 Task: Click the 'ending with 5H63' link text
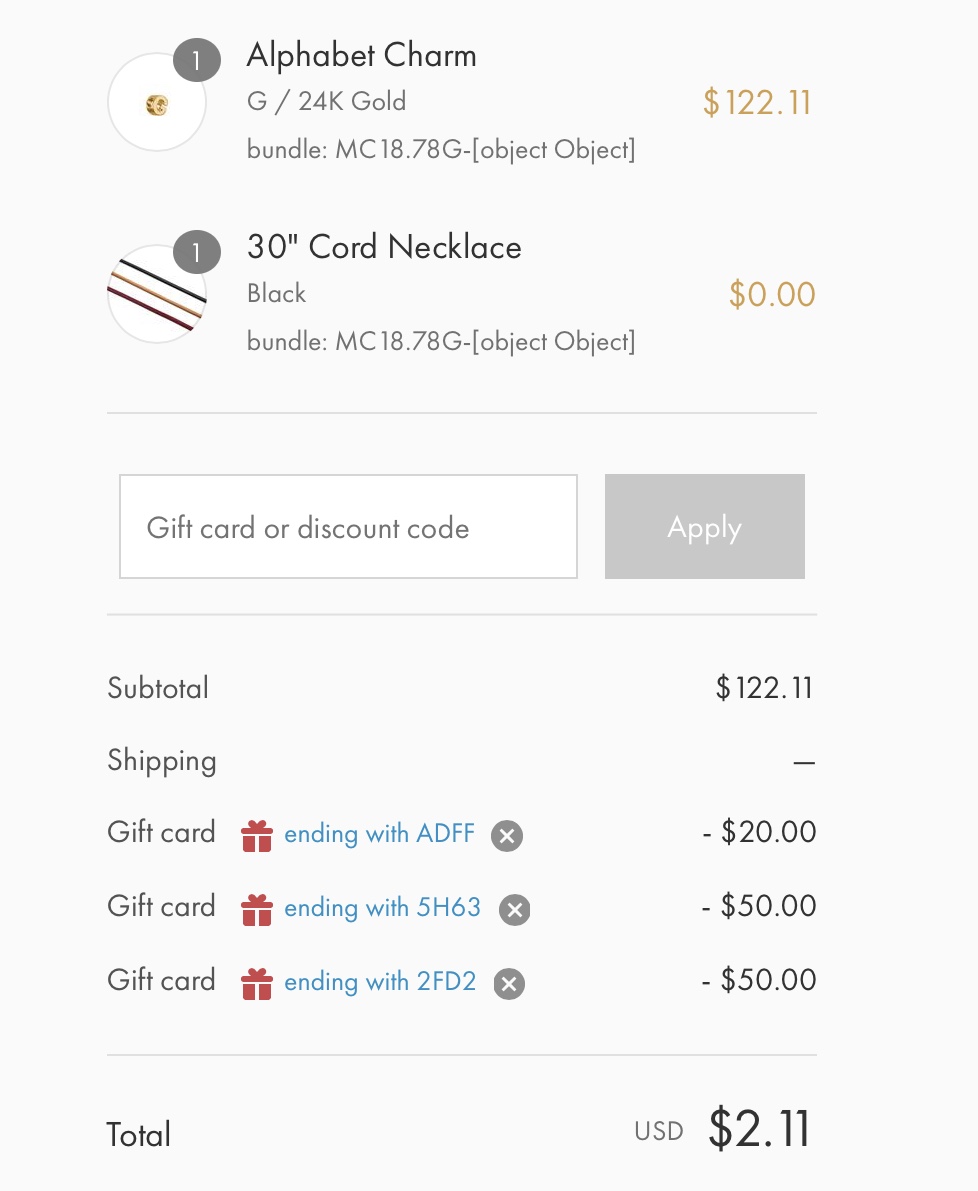coord(383,908)
